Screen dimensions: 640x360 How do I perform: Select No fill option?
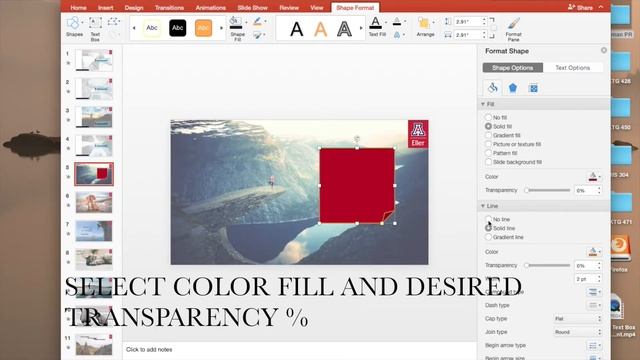[x=488, y=117]
